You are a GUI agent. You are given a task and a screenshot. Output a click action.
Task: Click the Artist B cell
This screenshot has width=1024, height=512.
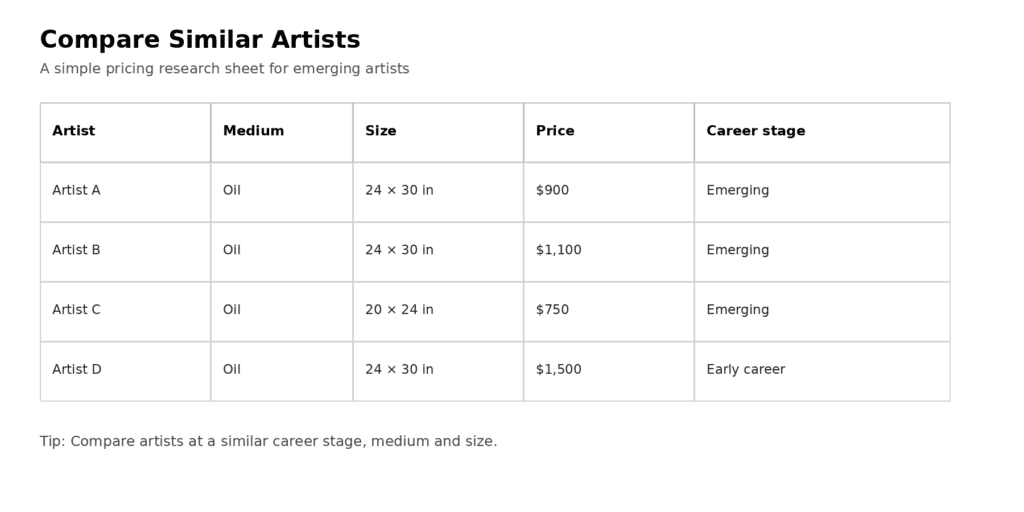pyautogui.click(x=125, y=252)
